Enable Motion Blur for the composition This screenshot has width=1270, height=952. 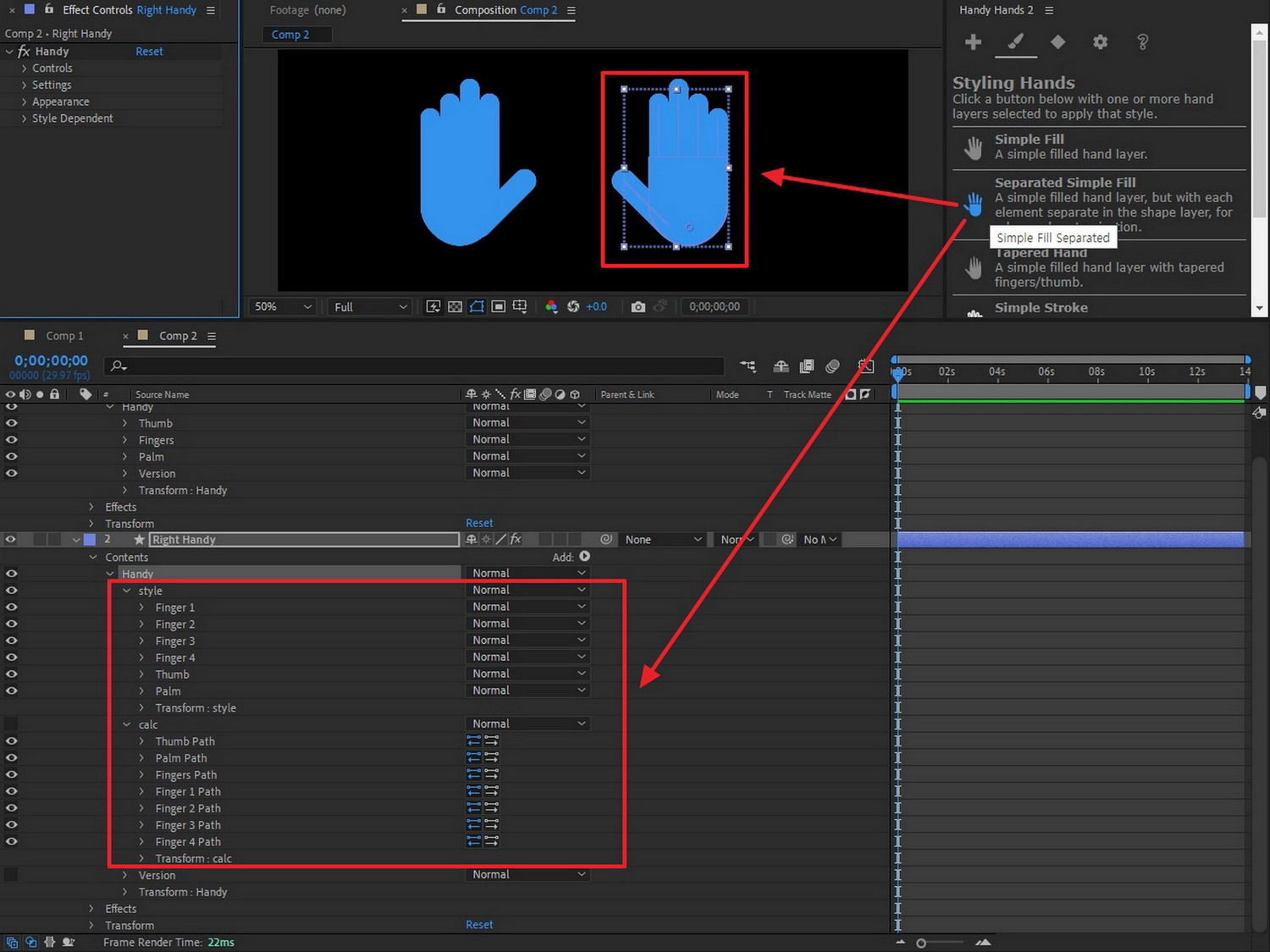(832, 366)
